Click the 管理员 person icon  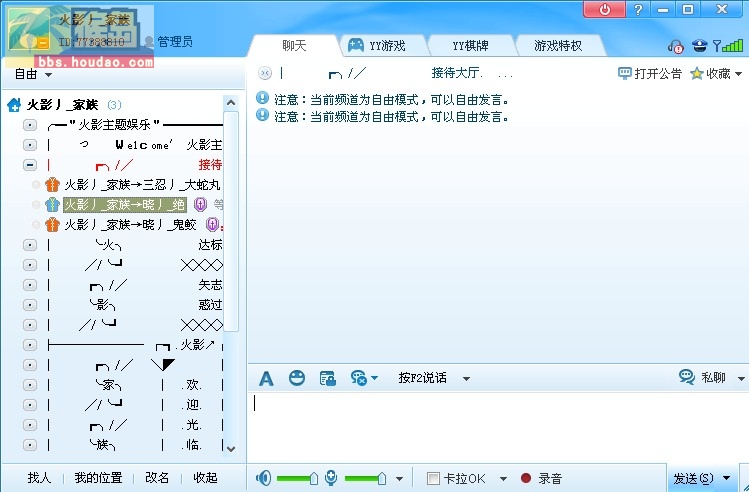click(149, 42)
